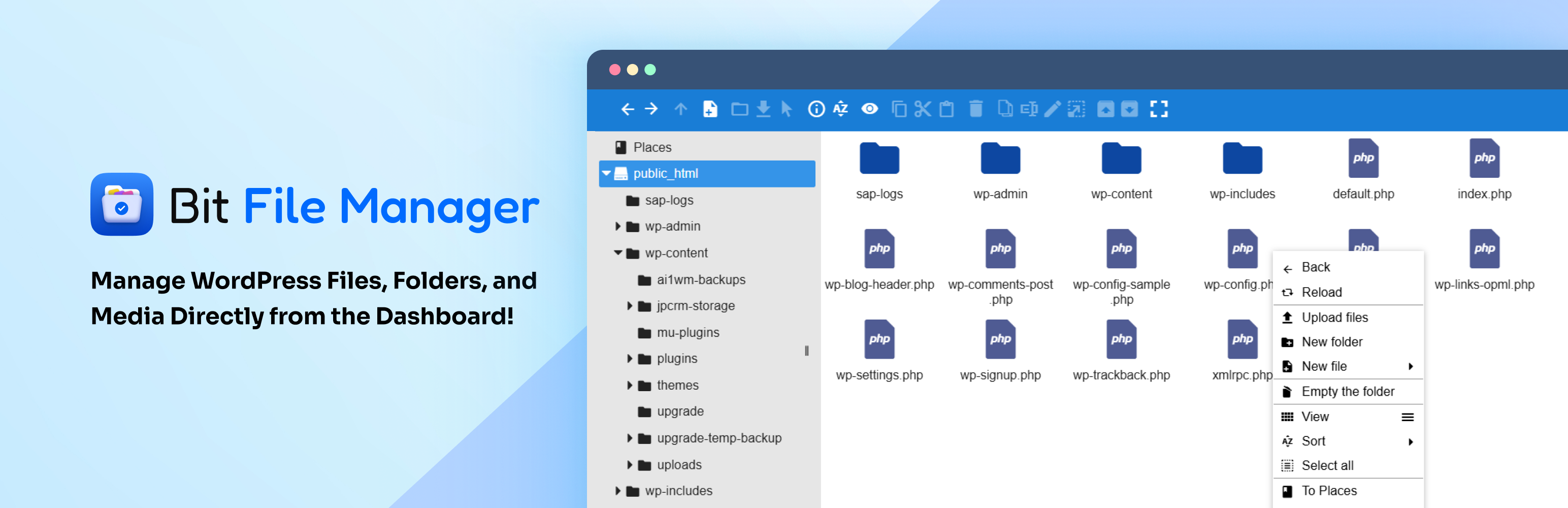This screenshot has height=508, width=1568.
Task: Toggle preview with the eye icon
Action: click(869, 110)
